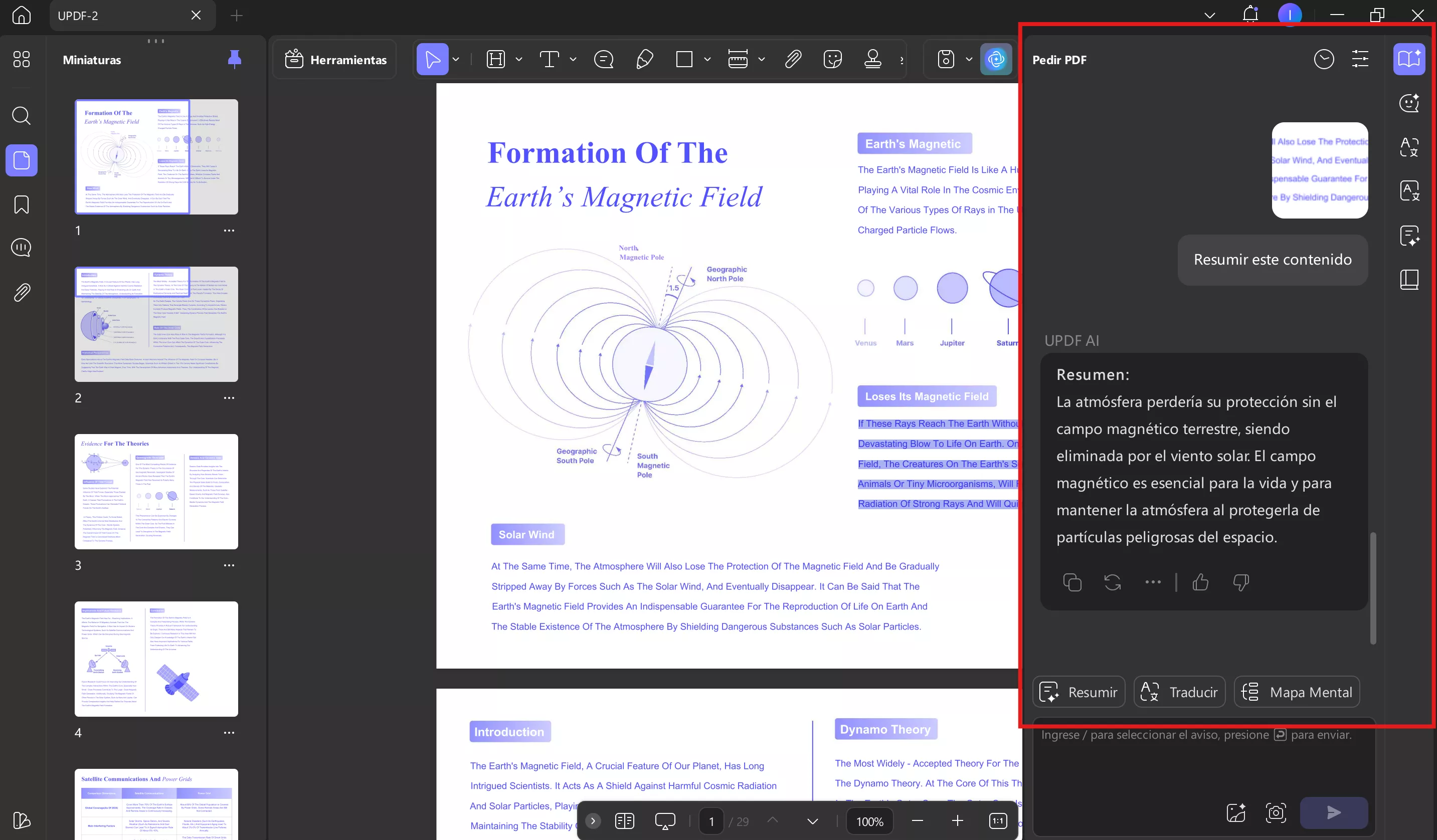Screen dimensions: 1437x840
Task: Regenerate the AI summary answer
Action: [1112, 582]
